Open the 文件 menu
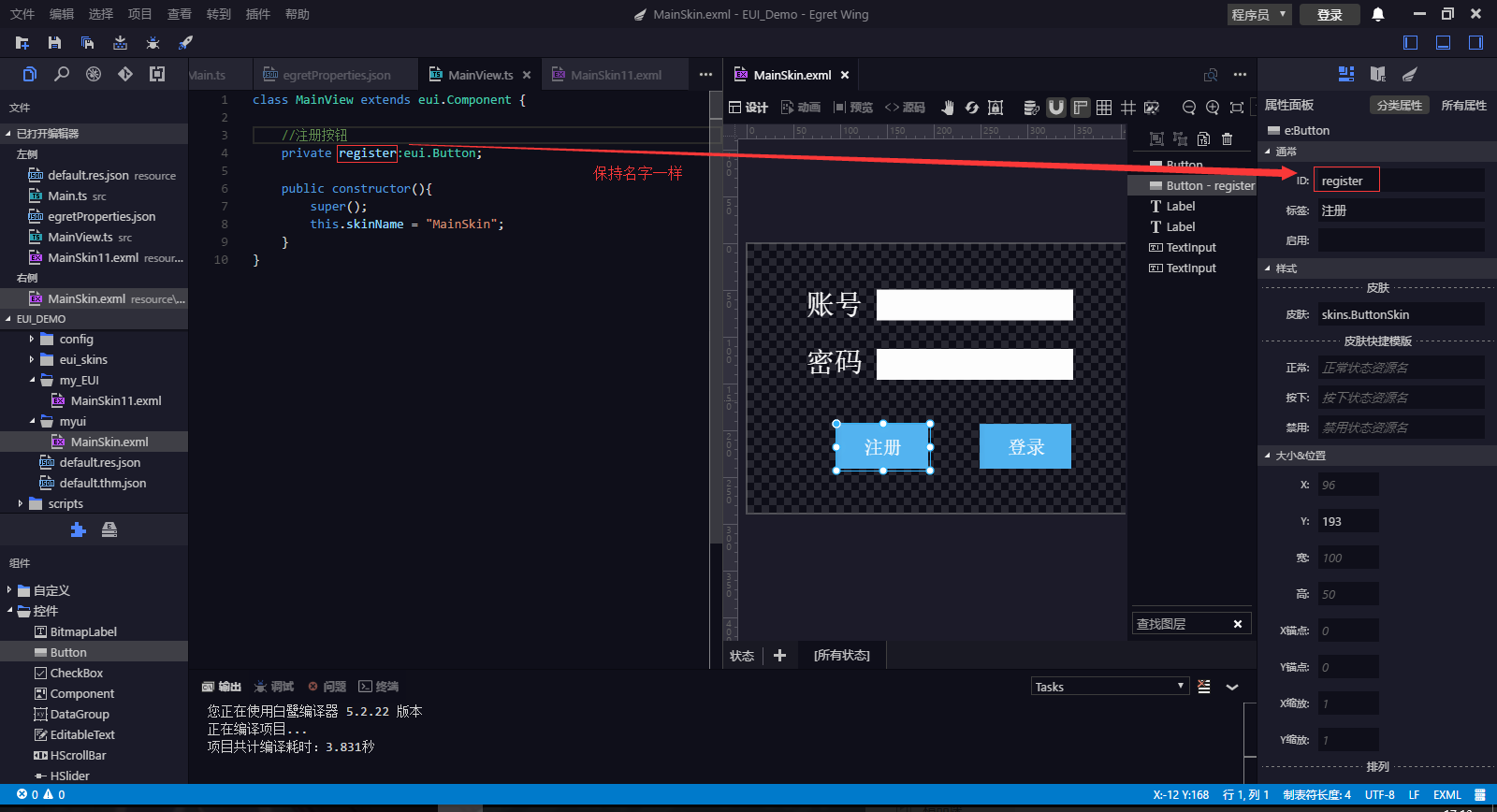This screenshot has width=1497, height=812. click(x=22, y=14)
